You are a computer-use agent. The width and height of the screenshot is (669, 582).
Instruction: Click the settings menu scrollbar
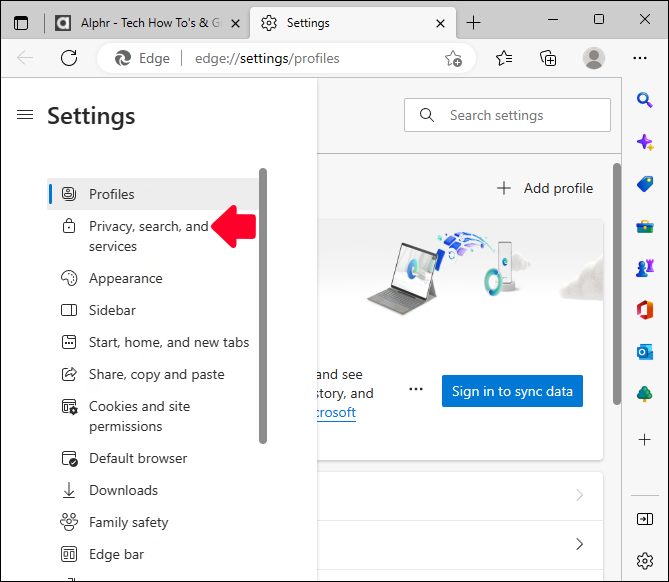pos(263,306)
